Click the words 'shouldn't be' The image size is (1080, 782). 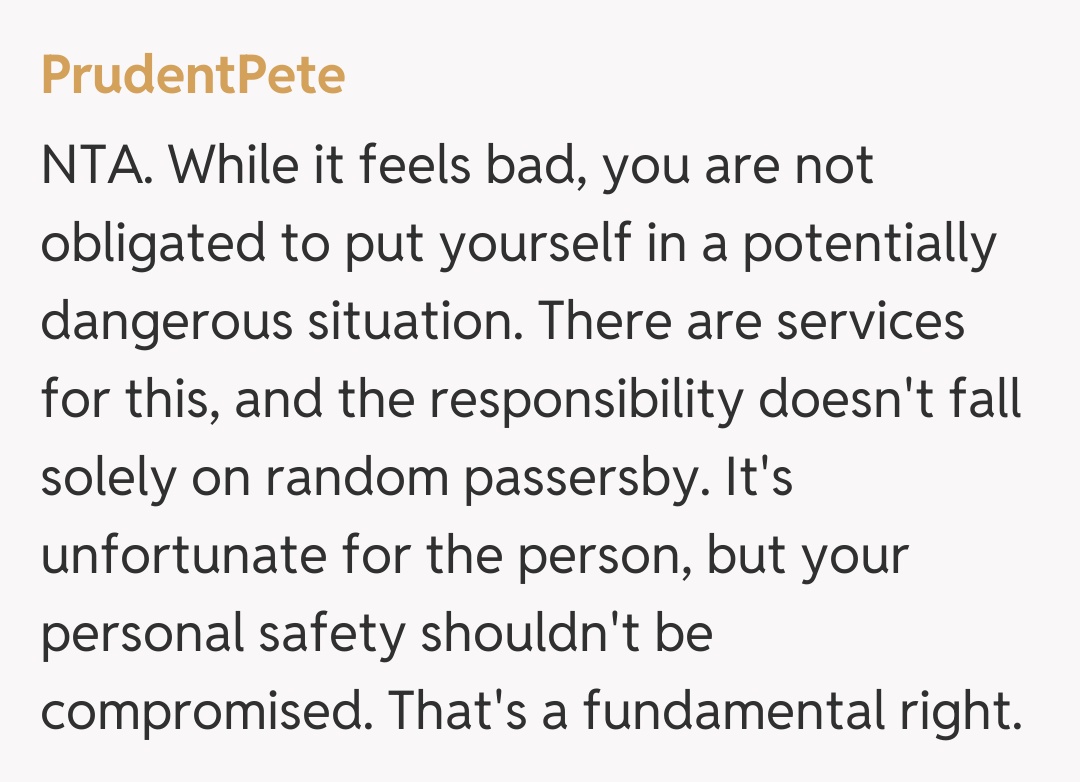click(x=566, y=635)
